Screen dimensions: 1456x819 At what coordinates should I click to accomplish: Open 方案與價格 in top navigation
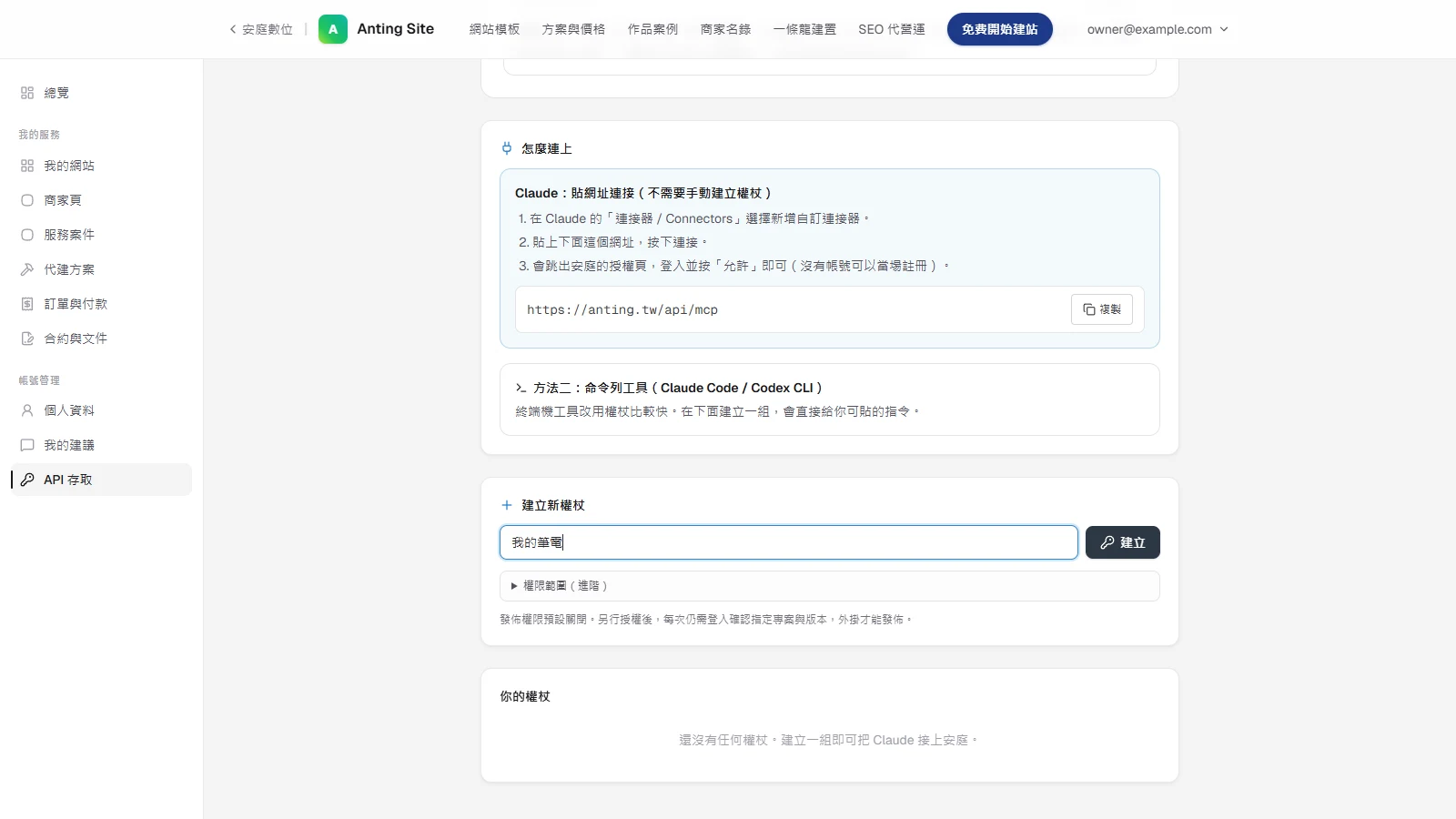click(573, 29)
